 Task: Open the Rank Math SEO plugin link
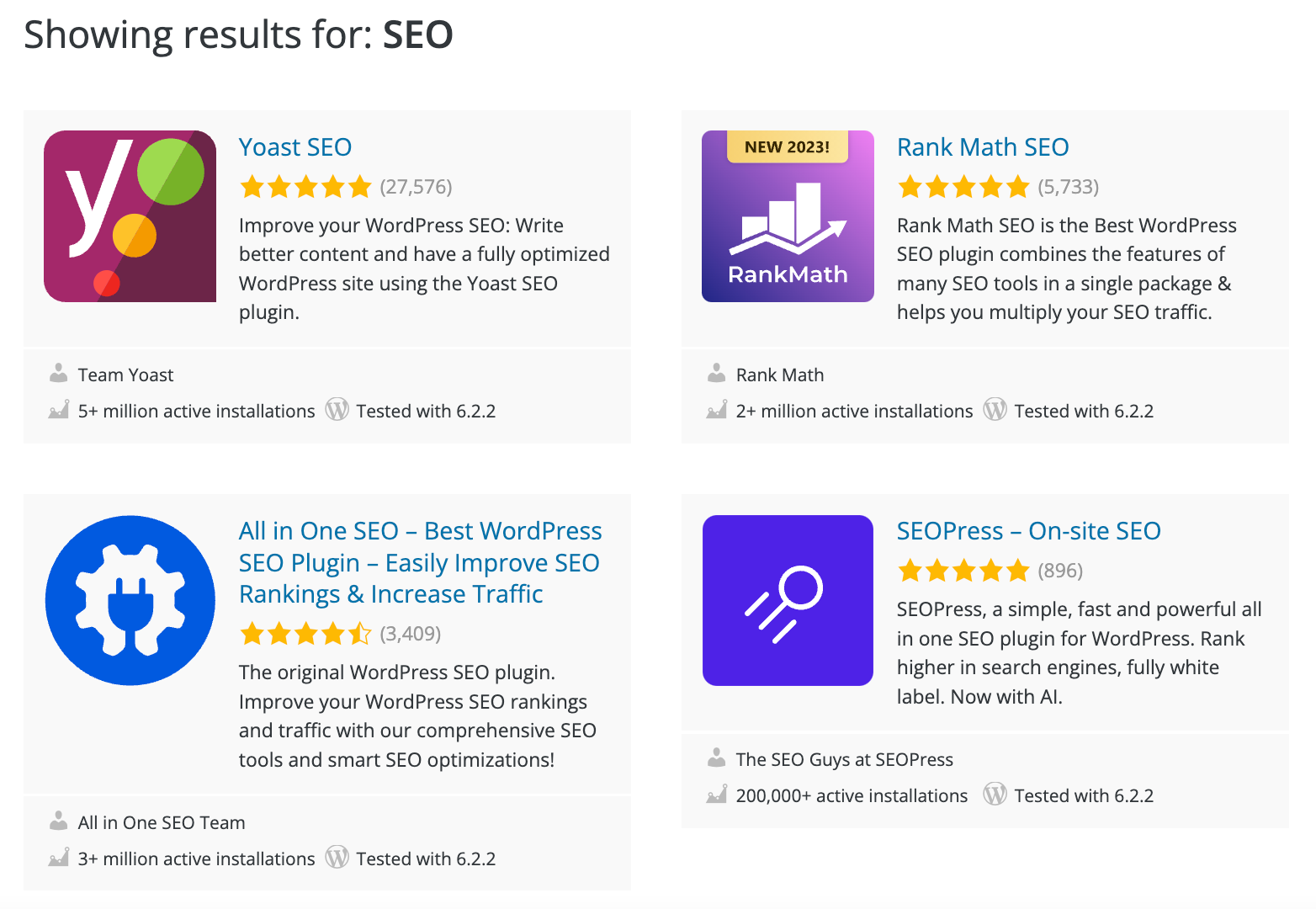[x=983, y=146]
